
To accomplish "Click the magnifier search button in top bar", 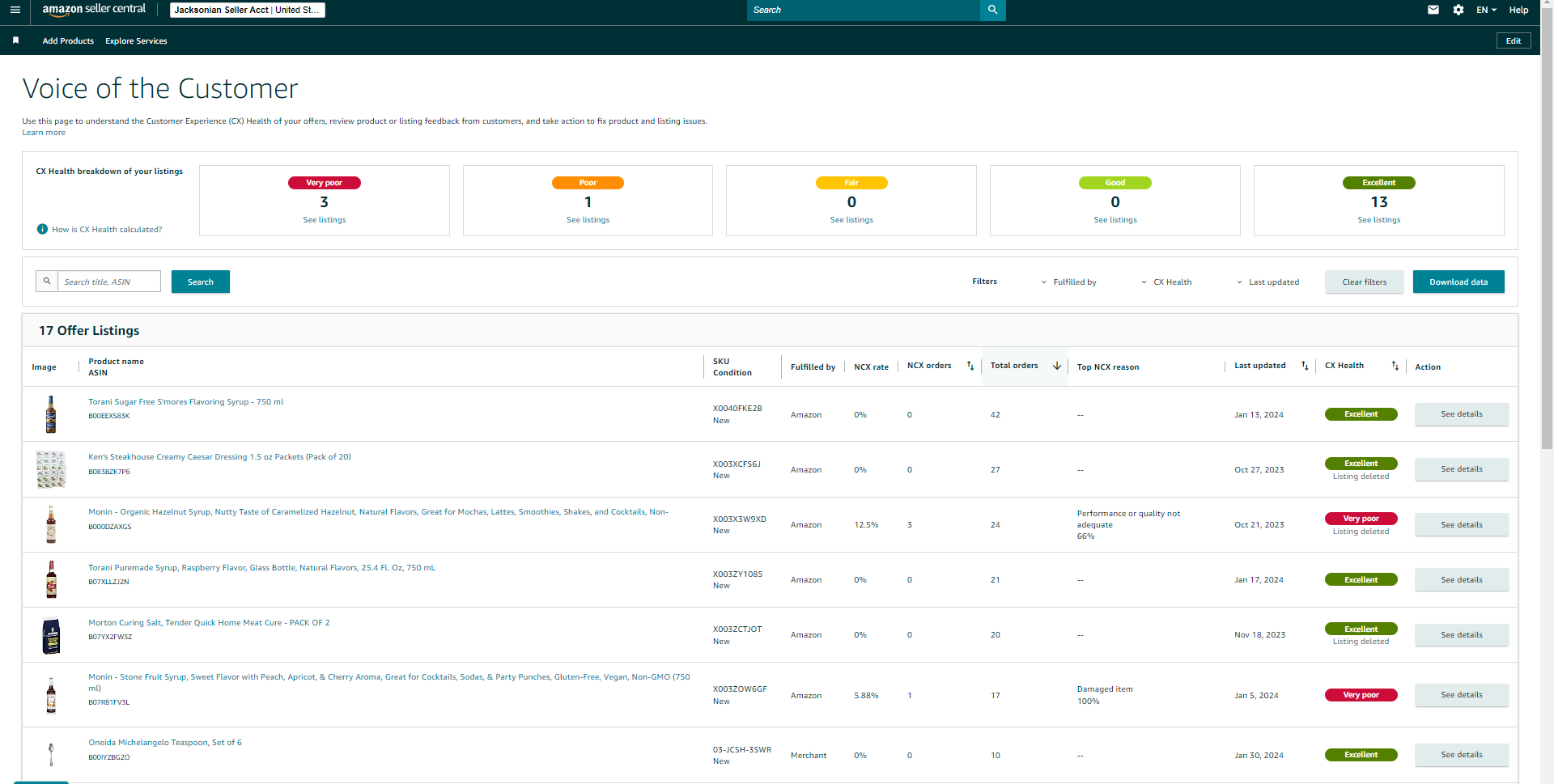I will [992, 10].
